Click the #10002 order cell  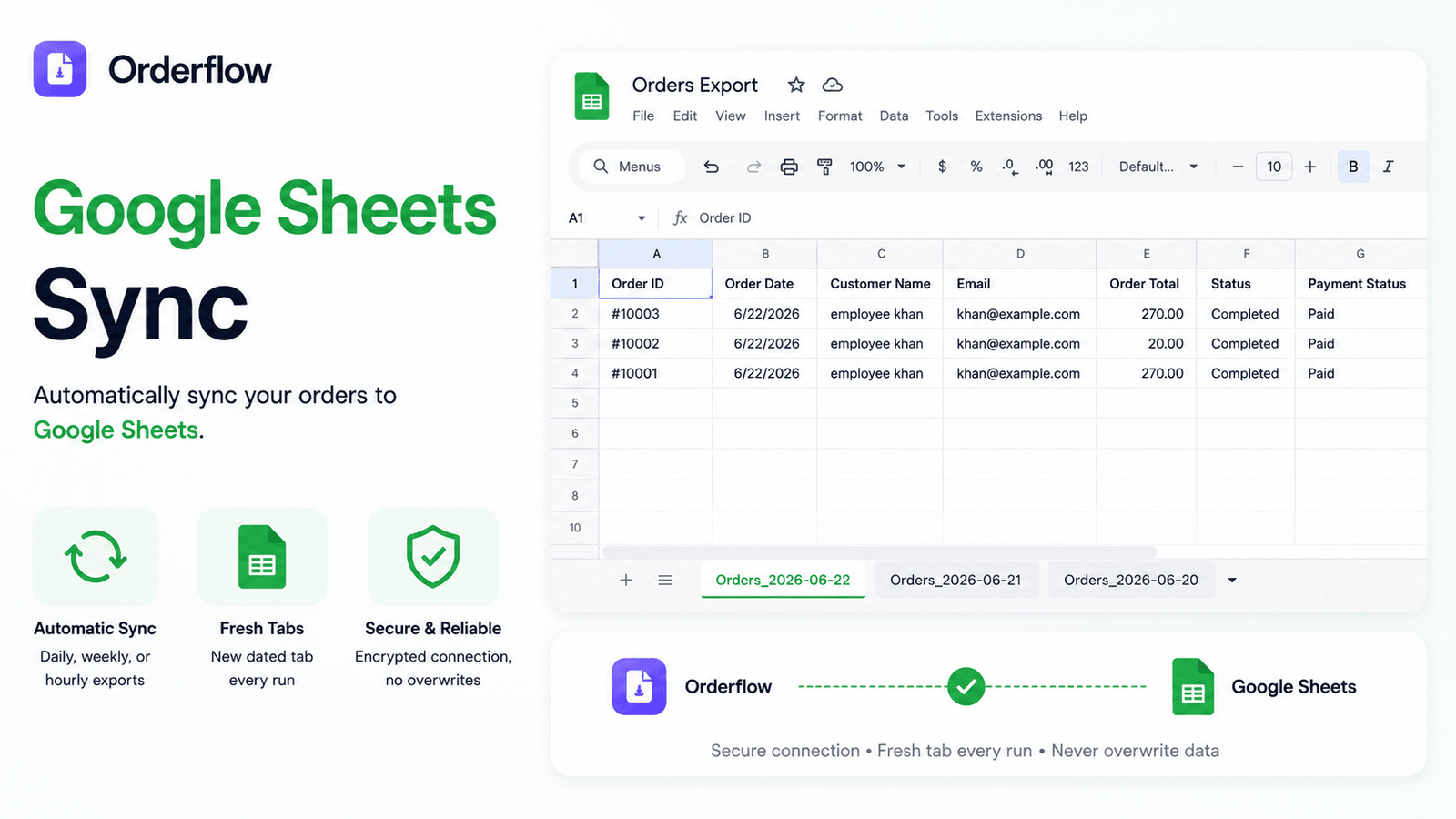coord(655,344)
